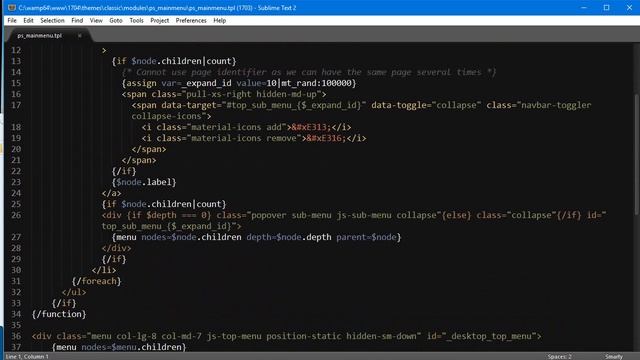
Task: Click '&#xE313;' entity on line 18
Action: (311, 127)
